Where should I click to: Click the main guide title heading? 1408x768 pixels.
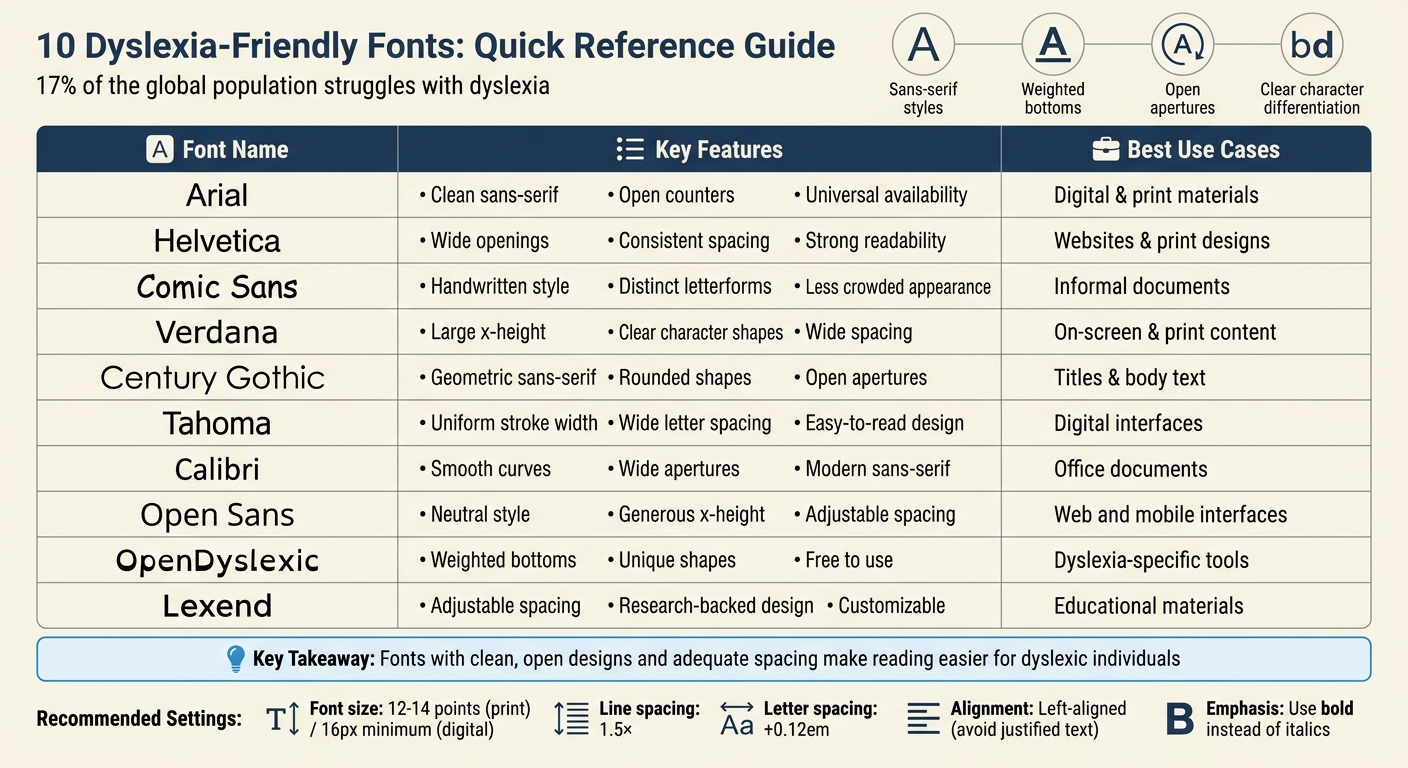(x=436, y=46)
